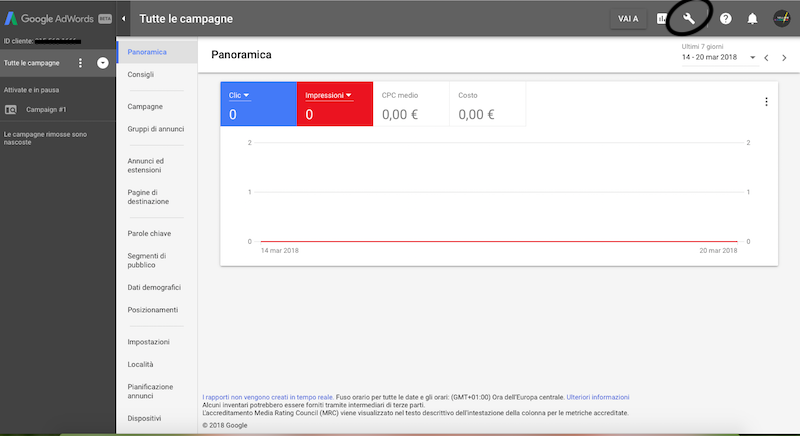Open three-dot menu beside Tutte le campagne

coord(80,63)
